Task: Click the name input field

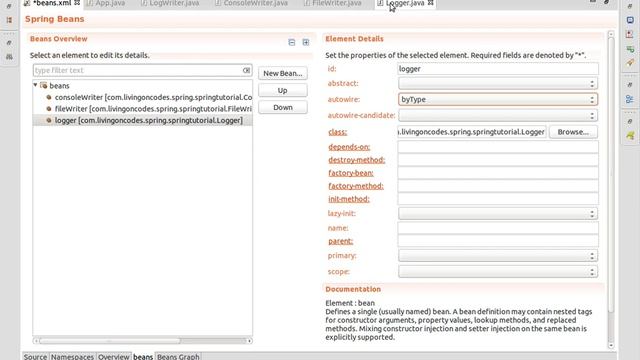Action: point(498,228)
